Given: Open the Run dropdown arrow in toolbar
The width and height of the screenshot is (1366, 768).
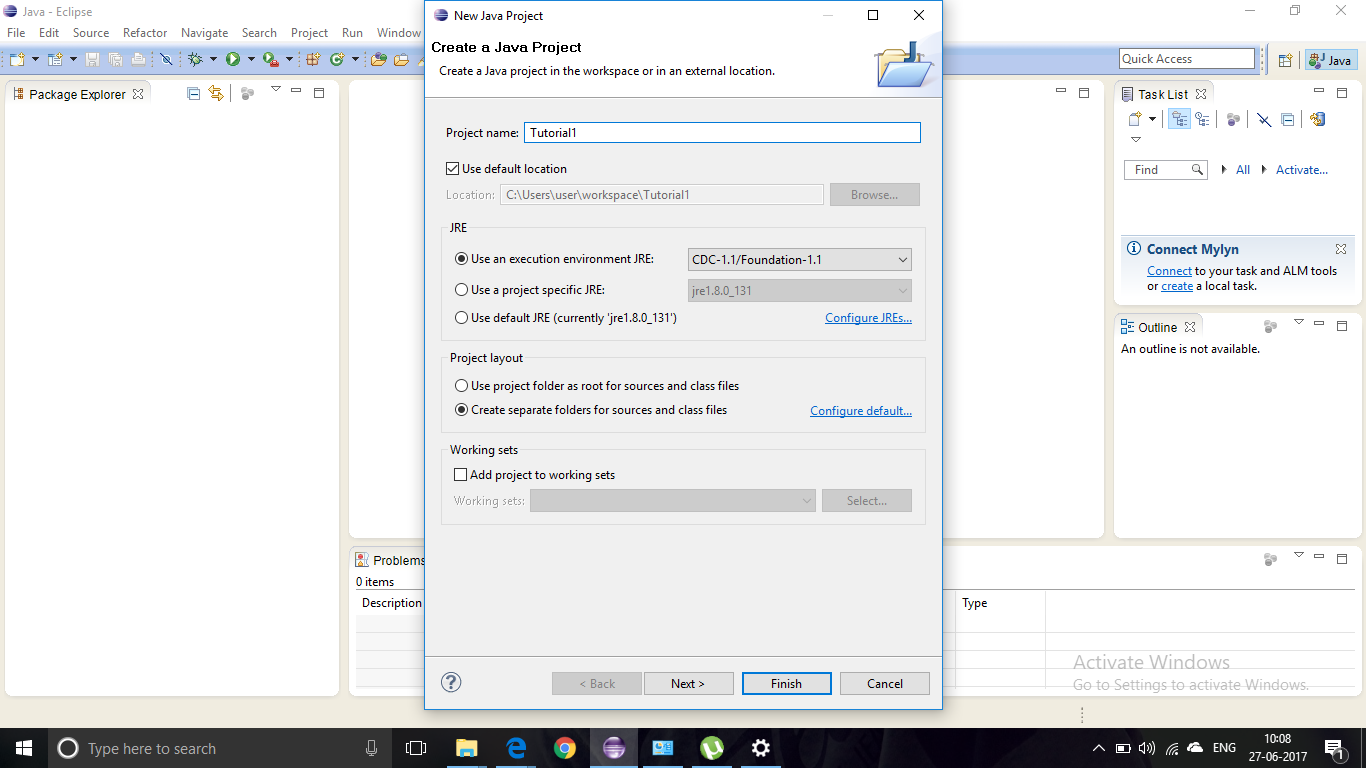Looking at the screenshot, I should click(x=251, y=59).
